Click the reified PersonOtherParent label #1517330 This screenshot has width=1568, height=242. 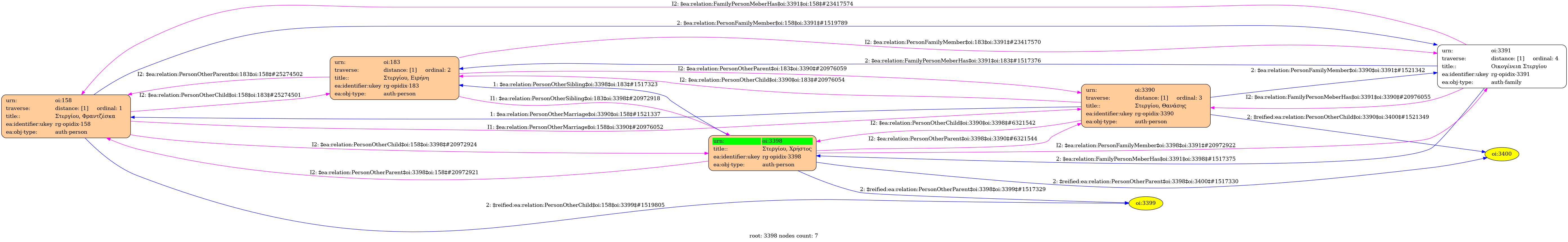(x=1144, y=182)
